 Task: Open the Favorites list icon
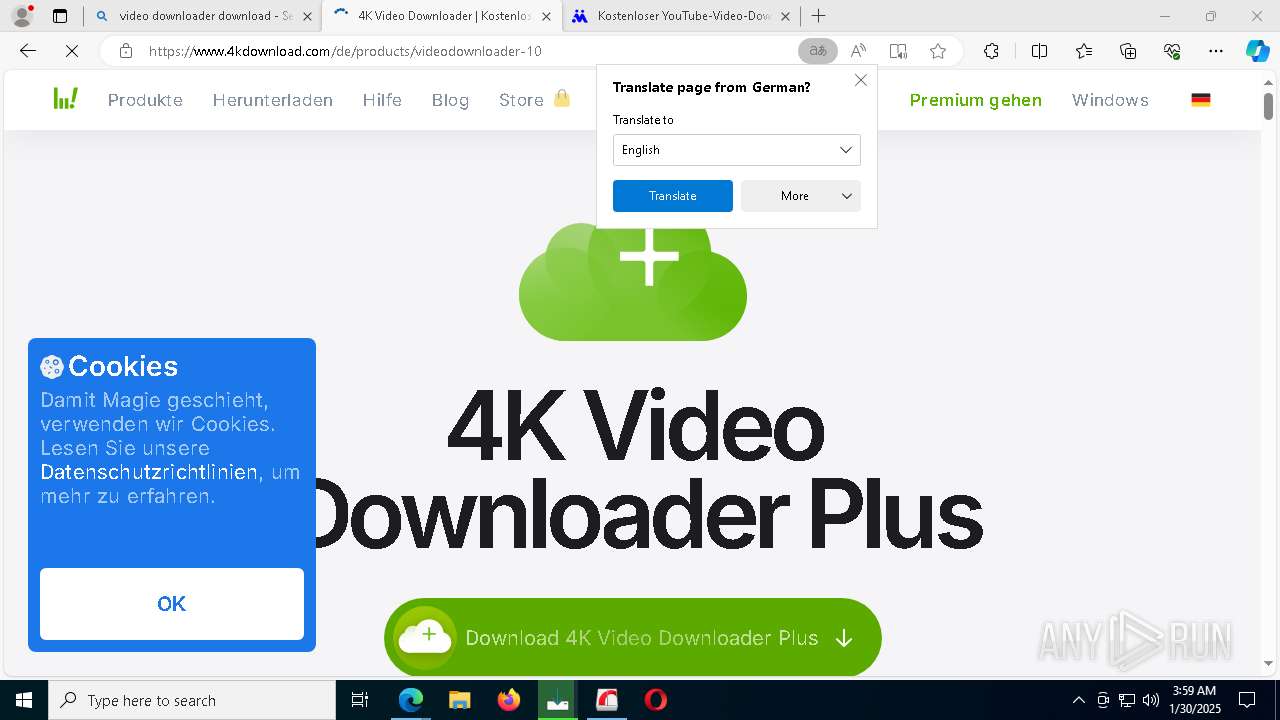(x=1084, y=51)
